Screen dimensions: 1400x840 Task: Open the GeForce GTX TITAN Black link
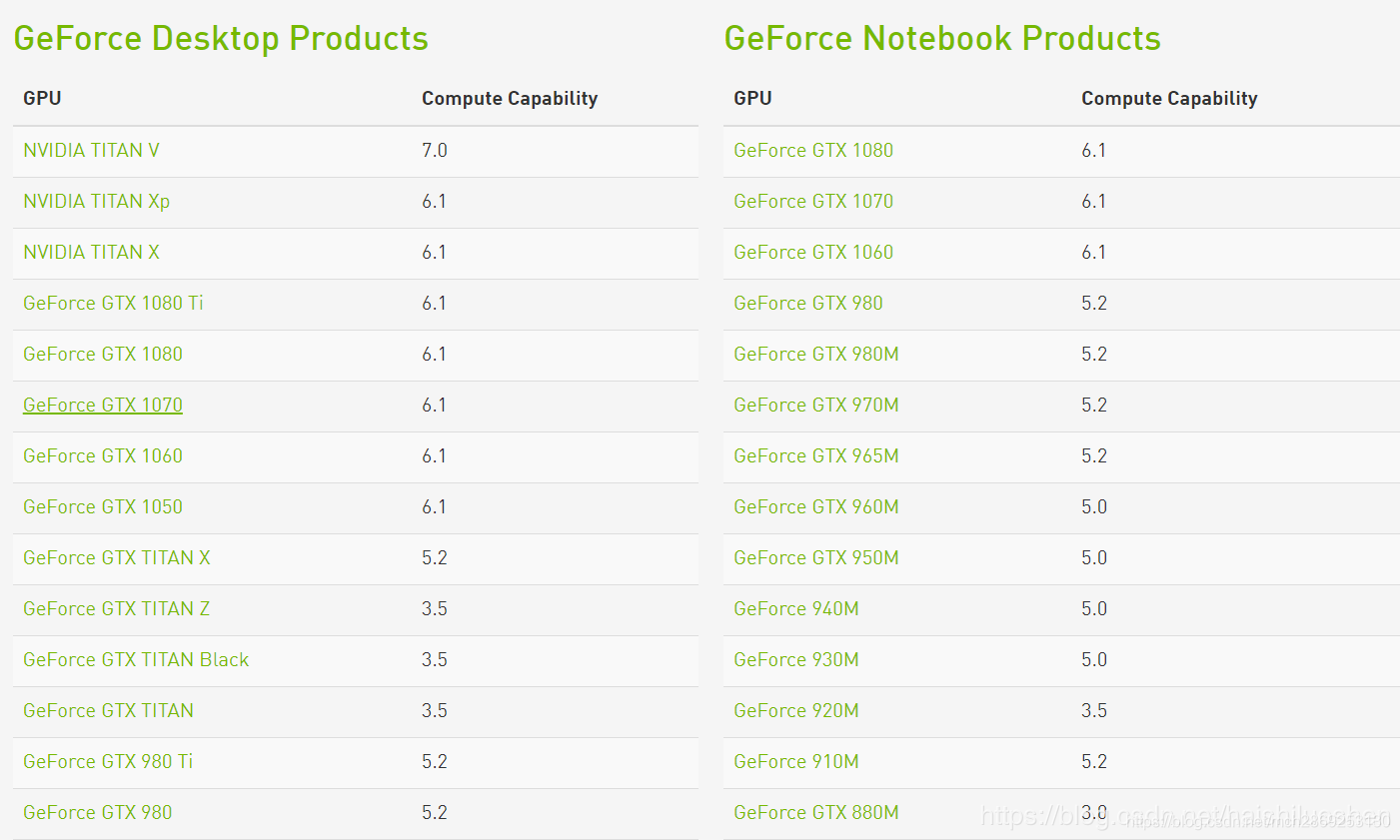coord(136,660)
